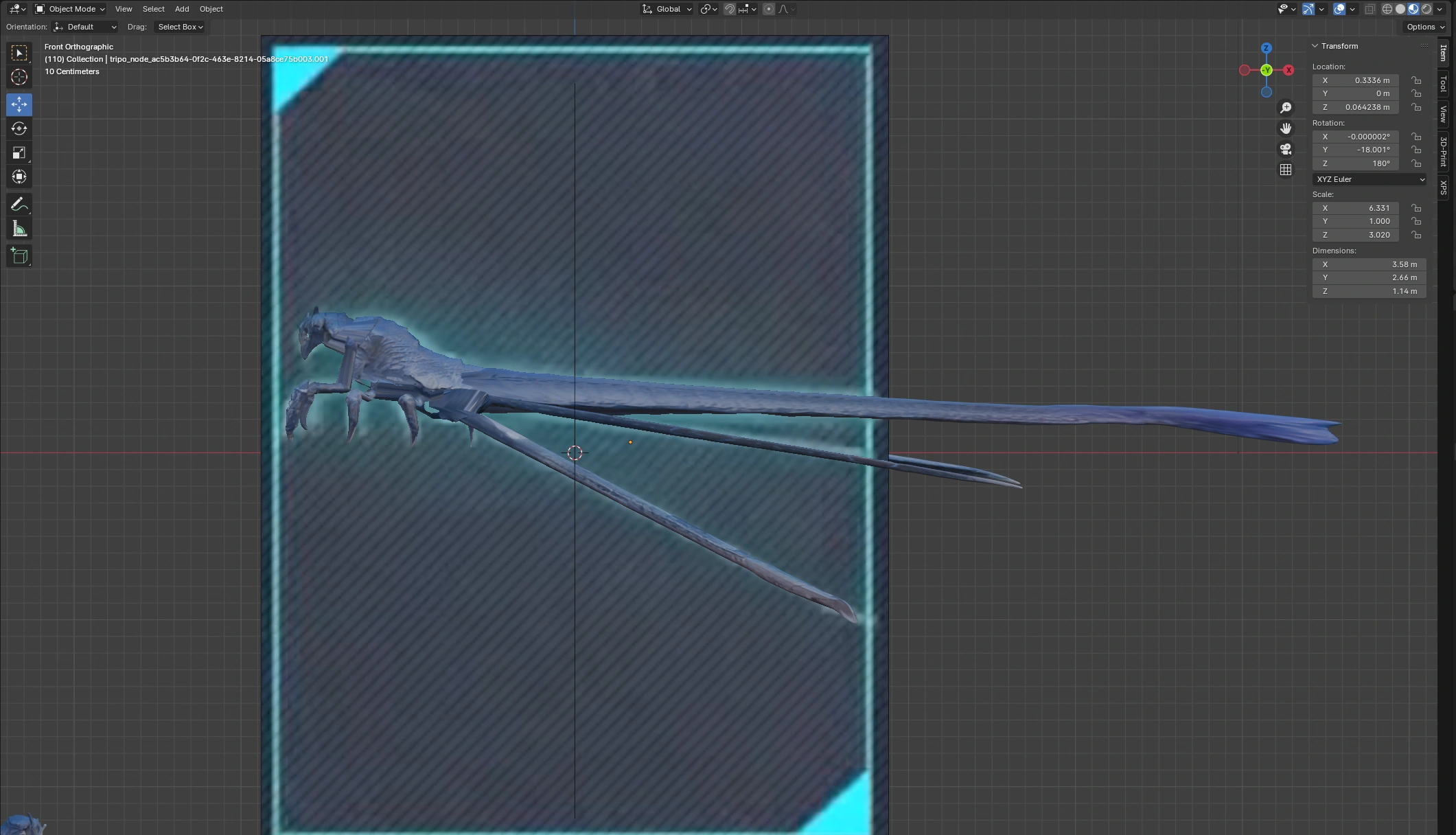Select the Annotate tool
Image resolution: width=1456 pixels, height=835 pixels.
[x=19, y=204]
